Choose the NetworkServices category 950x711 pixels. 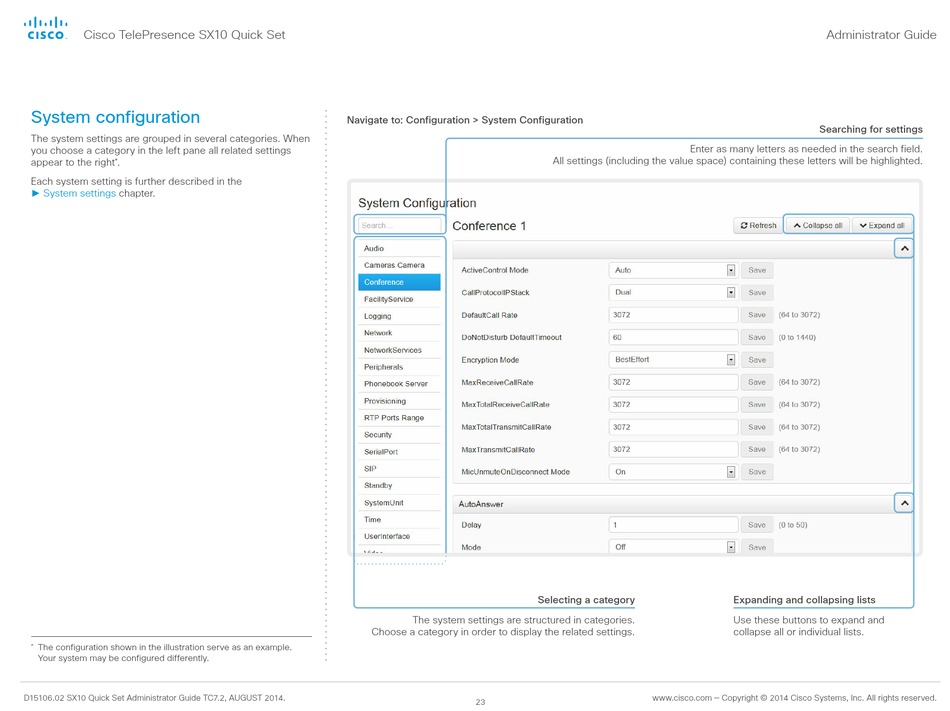[399, 350]
